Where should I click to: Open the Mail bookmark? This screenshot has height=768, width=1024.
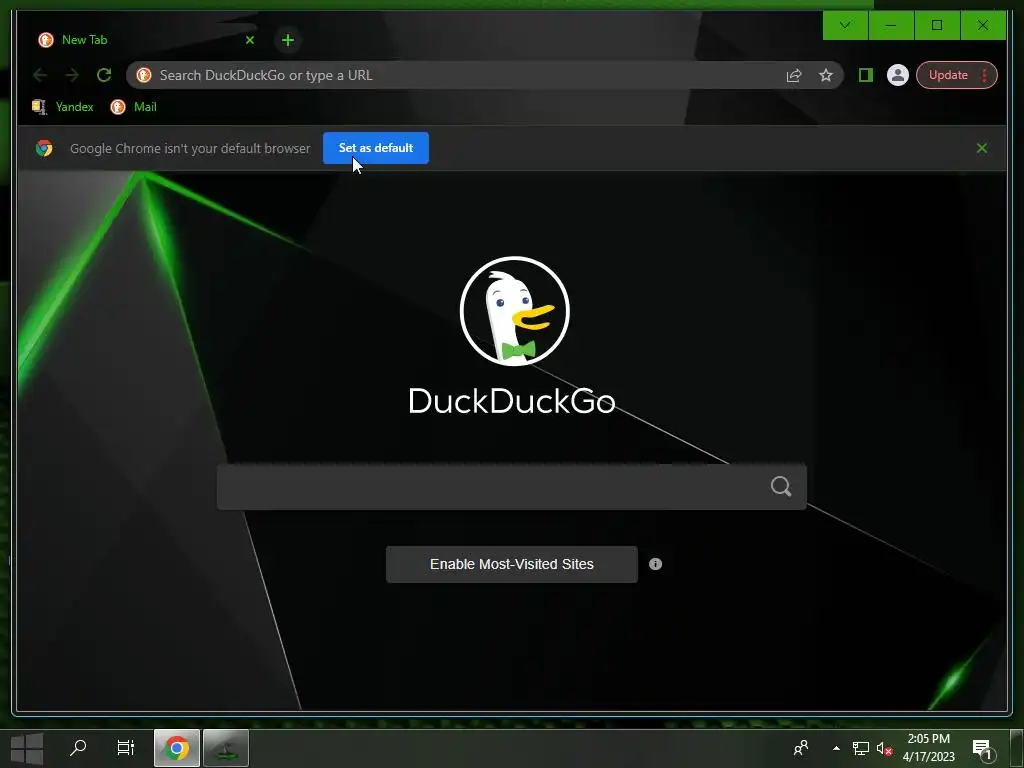pos(134,106)
